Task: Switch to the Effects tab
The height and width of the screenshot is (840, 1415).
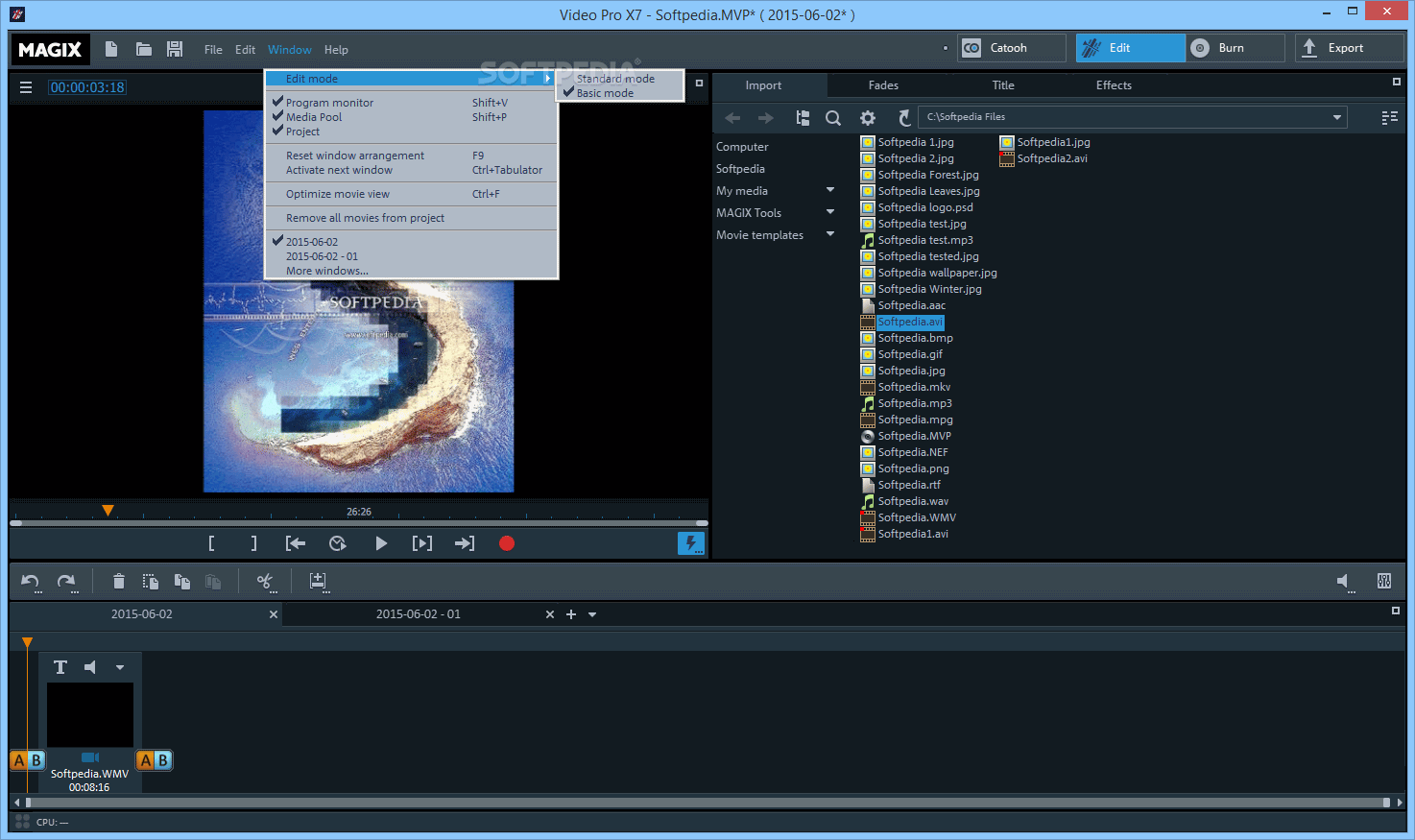Action: coord(1114,85)
